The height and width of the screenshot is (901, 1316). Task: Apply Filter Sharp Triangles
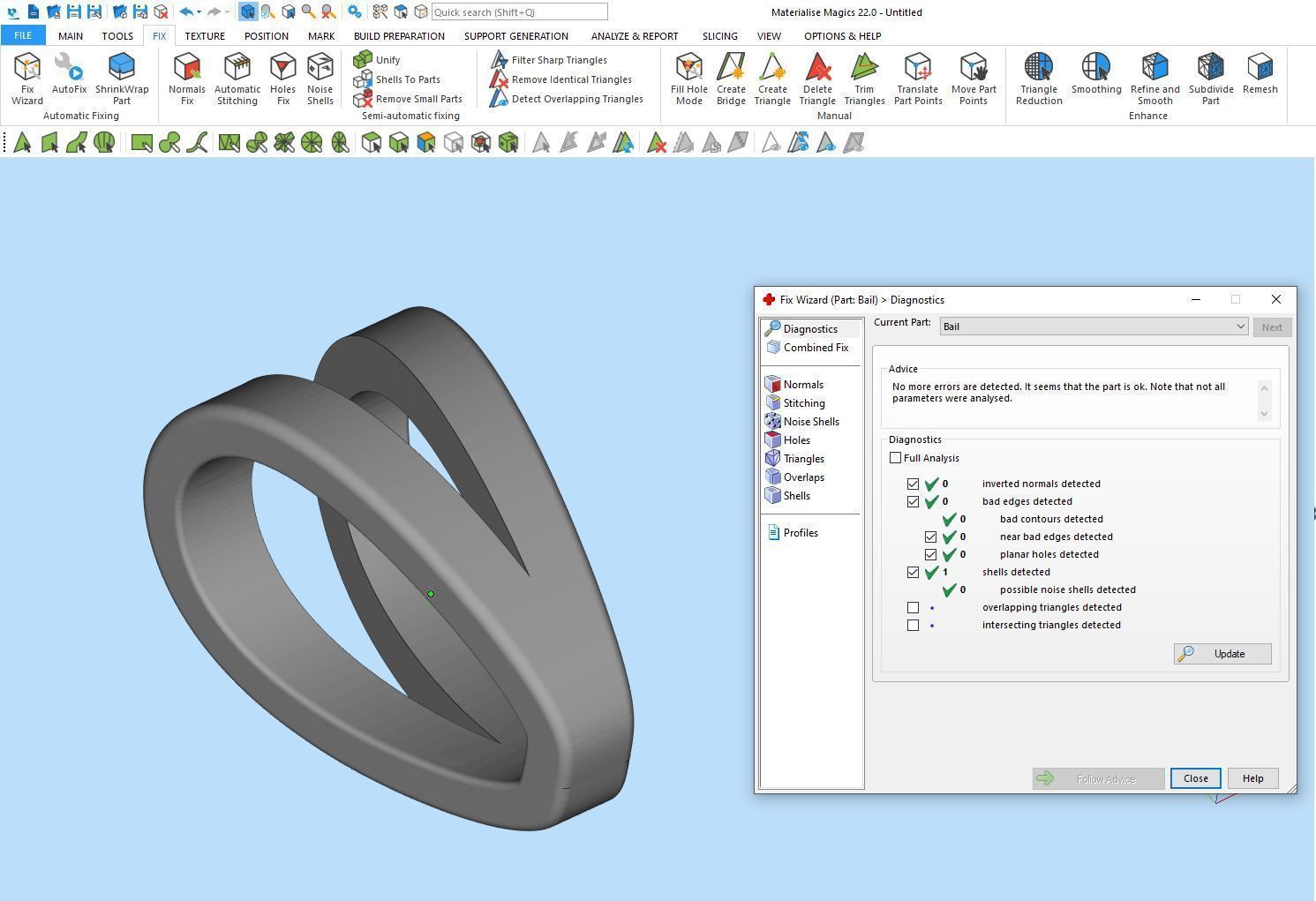coord(548,60)
